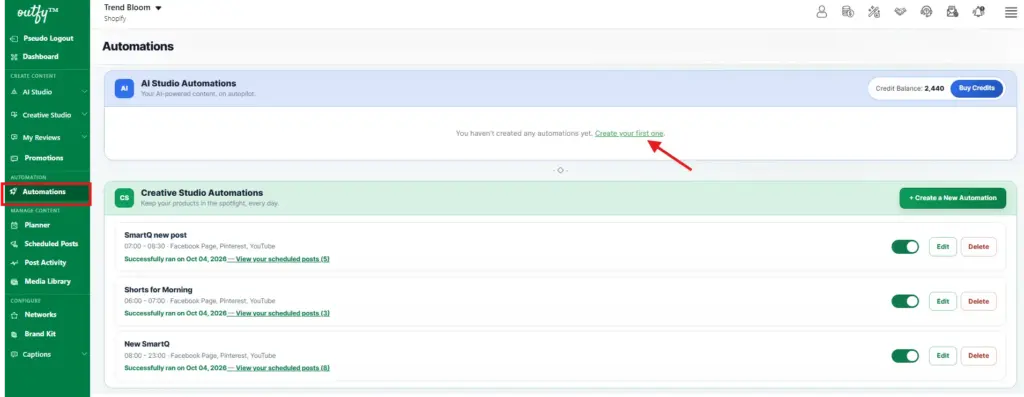
Task: View your scheduled posts (8) link
Action: click(x=282, y=368)
